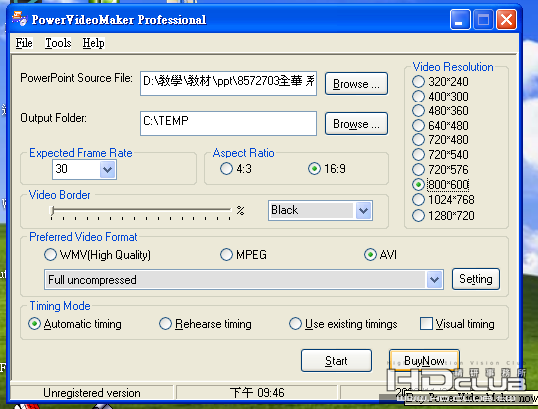Click the status bar time 09:46

[x=257, y=393]
